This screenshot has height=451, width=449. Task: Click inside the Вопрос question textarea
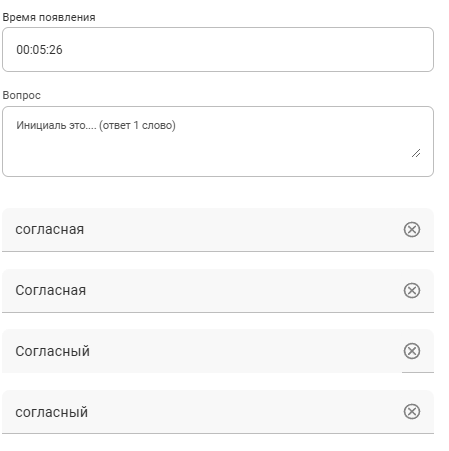click(x=218, y=141)
